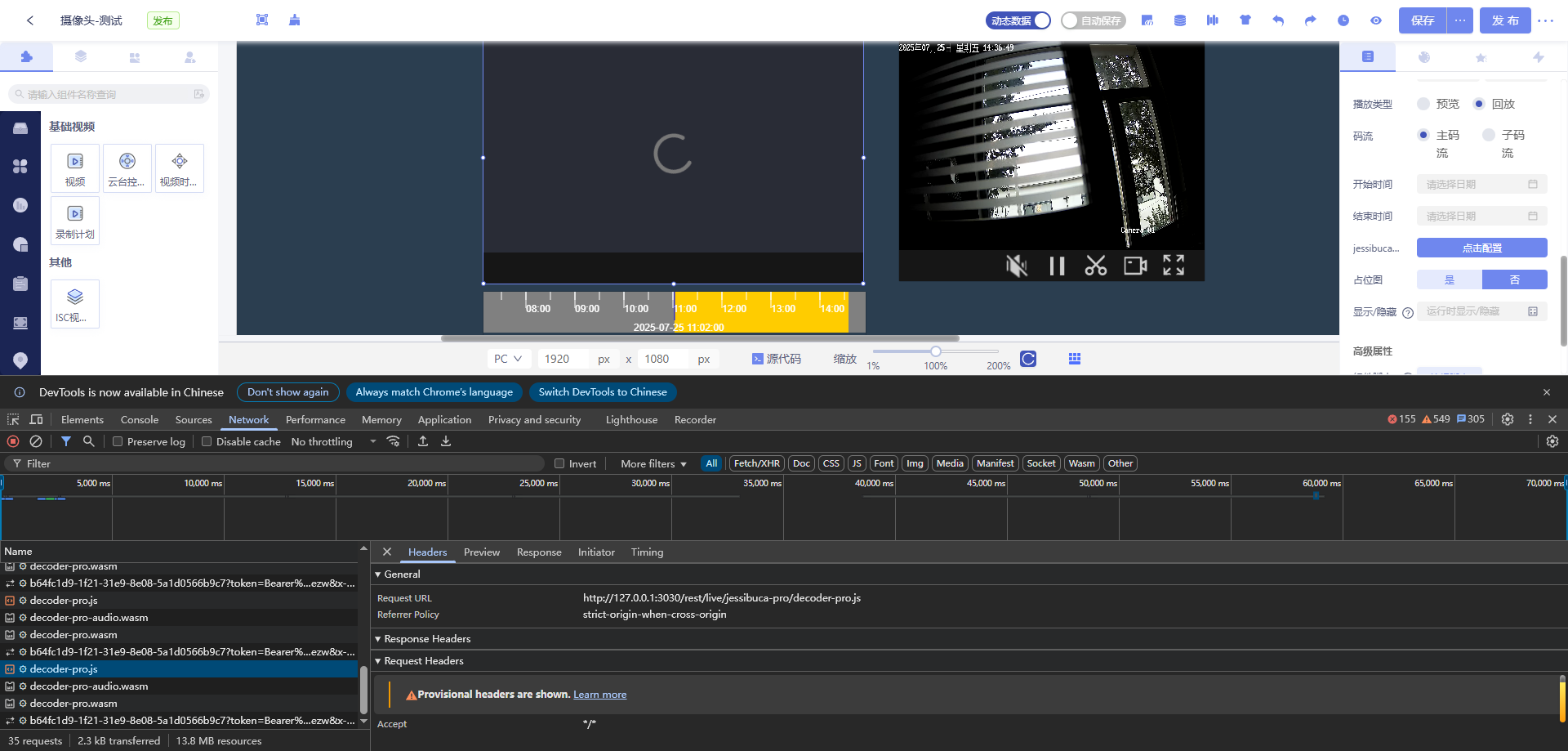Click the zoom slider handle

tap(936, 351)
